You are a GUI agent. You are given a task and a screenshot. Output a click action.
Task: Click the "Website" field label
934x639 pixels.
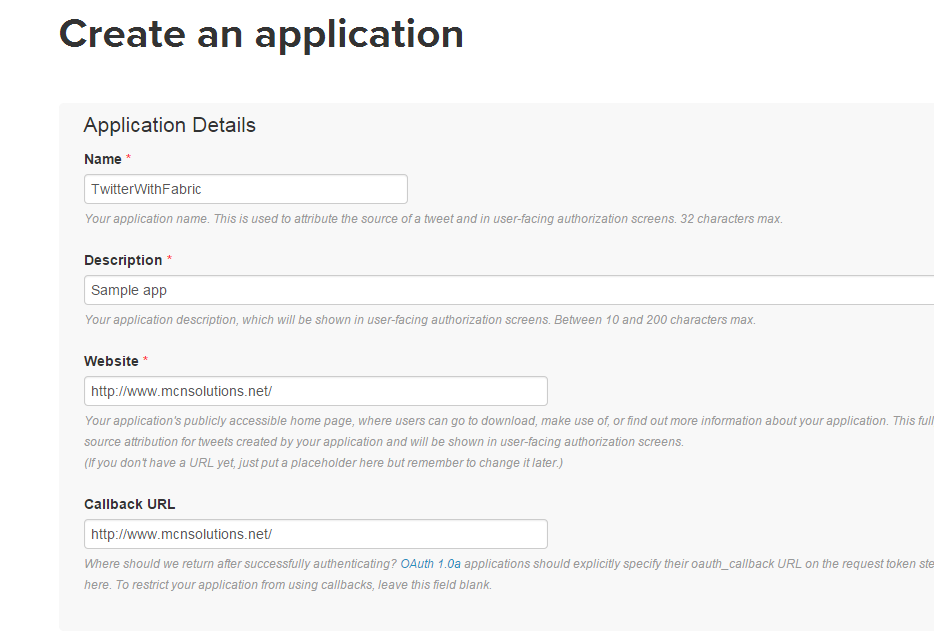tap(111, 361)
